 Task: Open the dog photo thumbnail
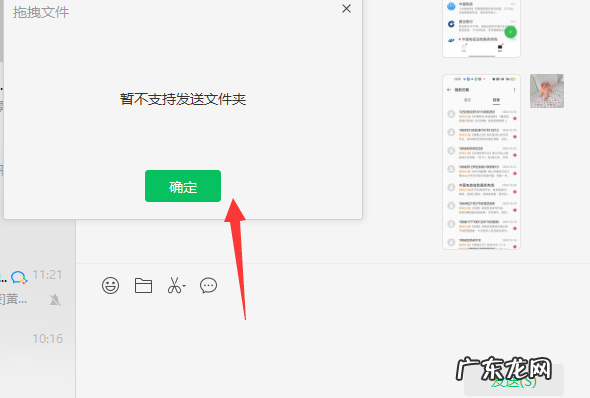547,91
